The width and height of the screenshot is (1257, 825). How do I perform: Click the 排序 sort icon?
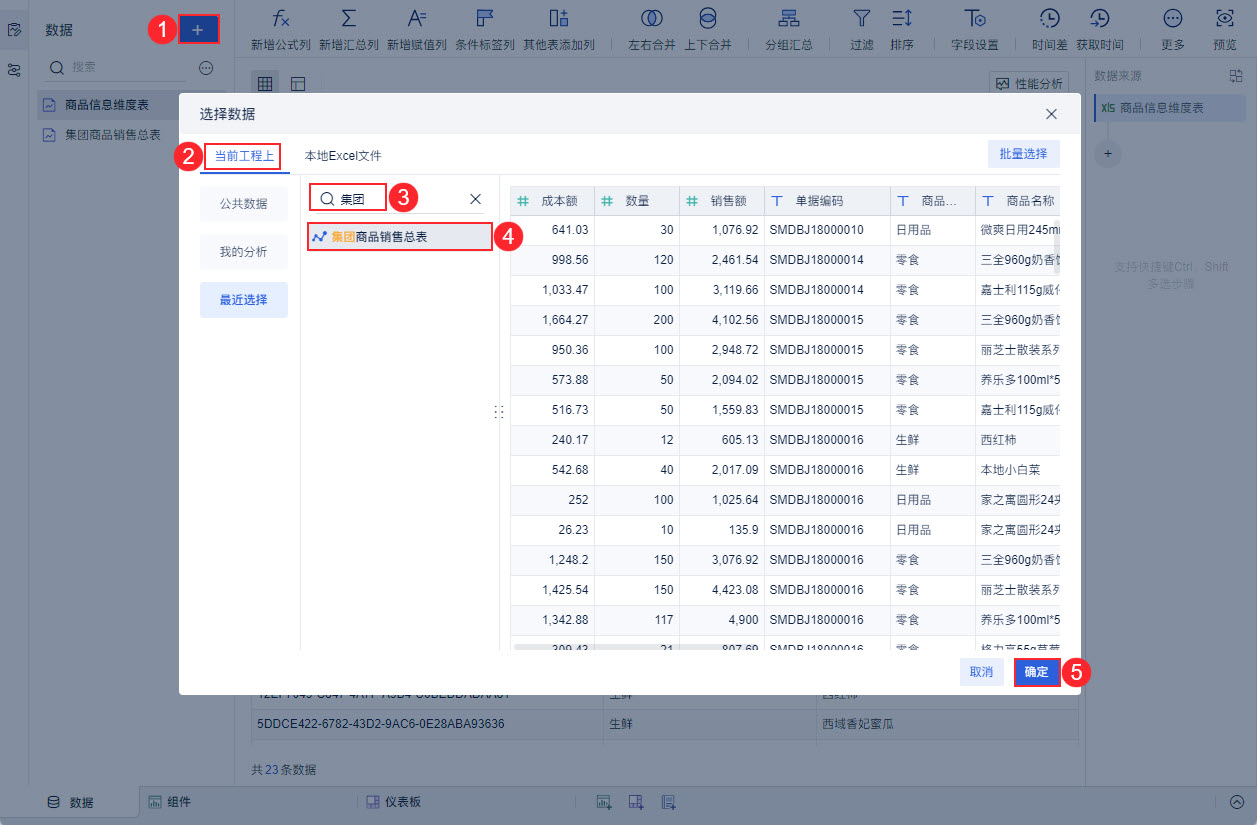902,19
